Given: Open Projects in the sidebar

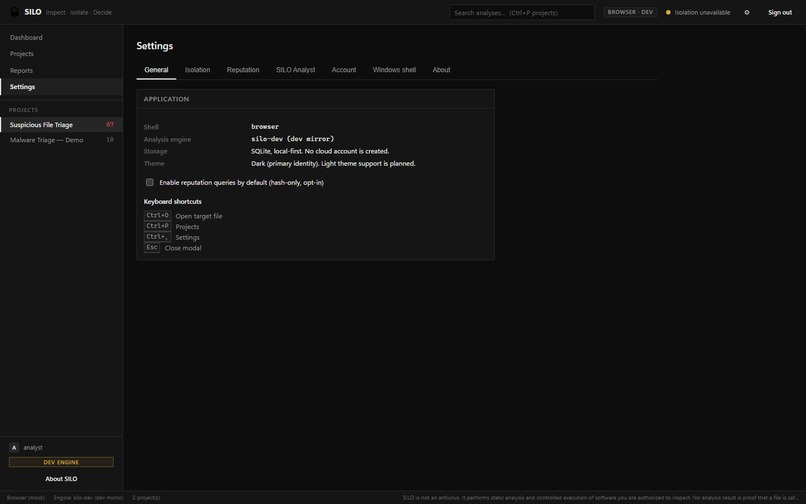Looking at the screenshot, I should 61,54.
